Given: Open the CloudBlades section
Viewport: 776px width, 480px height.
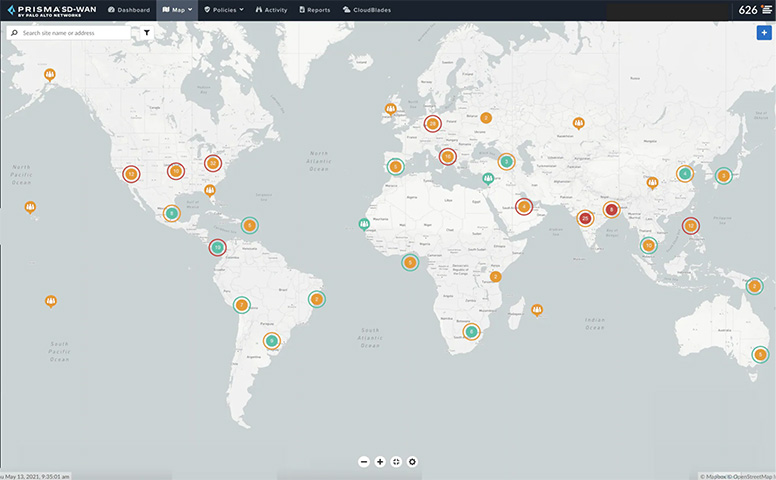Looking at the screenshot, I should pyautogui.click(x=366, y=10).
